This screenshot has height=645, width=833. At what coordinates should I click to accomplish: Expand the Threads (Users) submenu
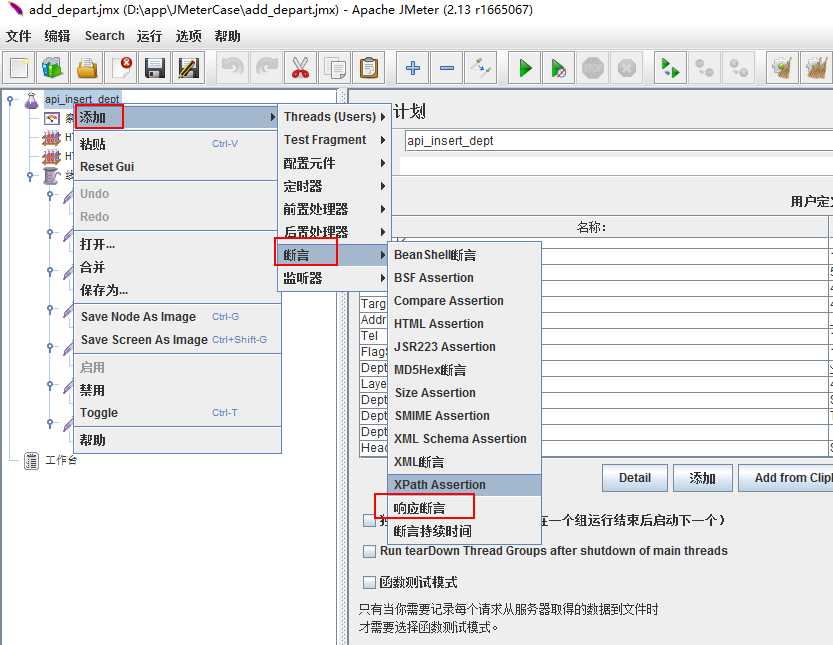coord(334,117)
